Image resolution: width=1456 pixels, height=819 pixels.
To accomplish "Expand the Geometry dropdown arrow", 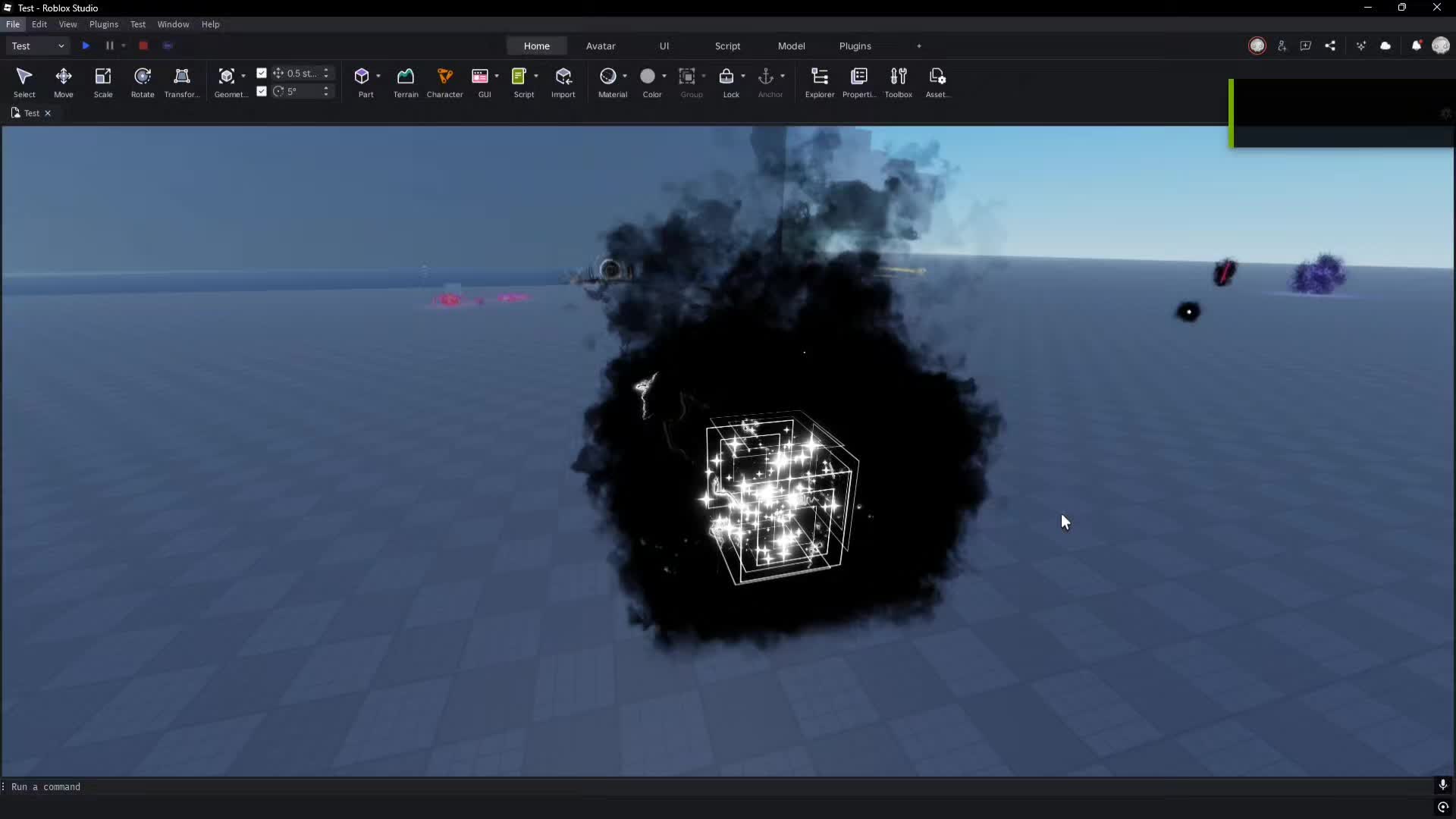I will 243,77.
